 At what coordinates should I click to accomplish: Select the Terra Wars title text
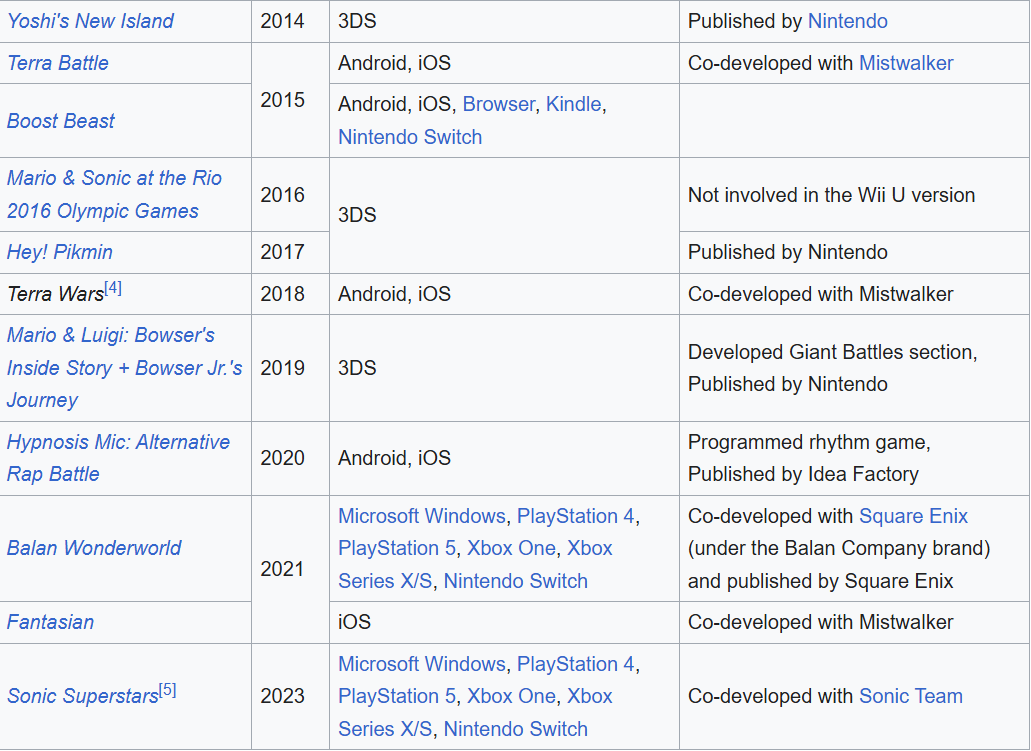[x=56, y=294]
